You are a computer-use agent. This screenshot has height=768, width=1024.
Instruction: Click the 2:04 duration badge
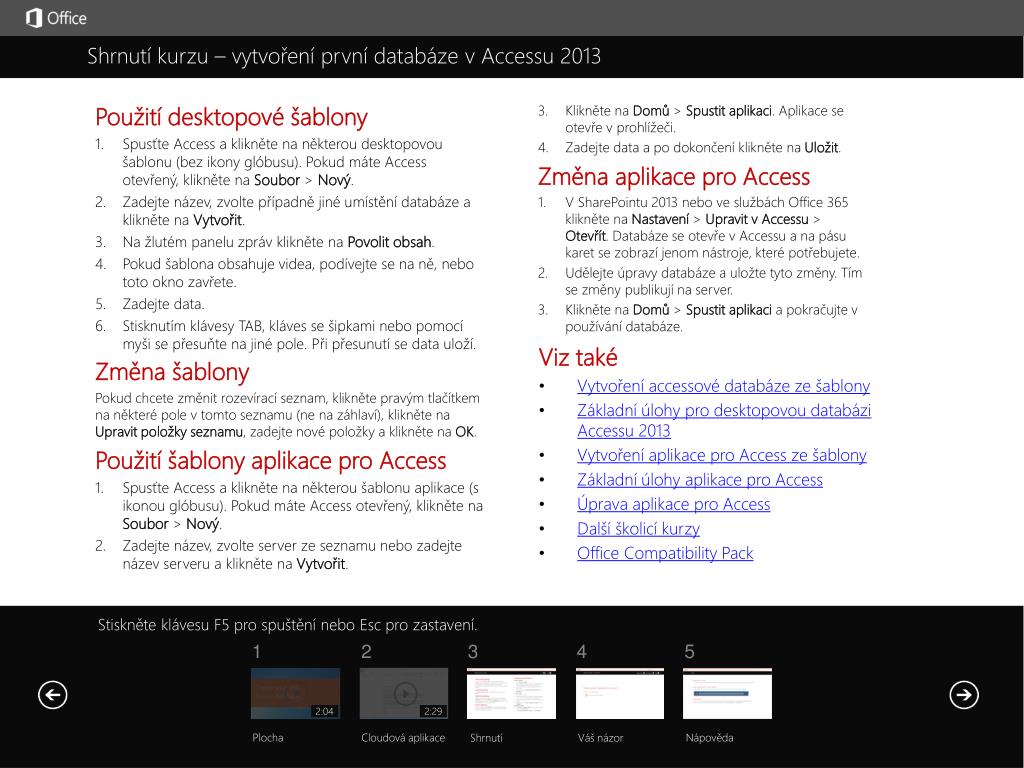click(325, 711)
